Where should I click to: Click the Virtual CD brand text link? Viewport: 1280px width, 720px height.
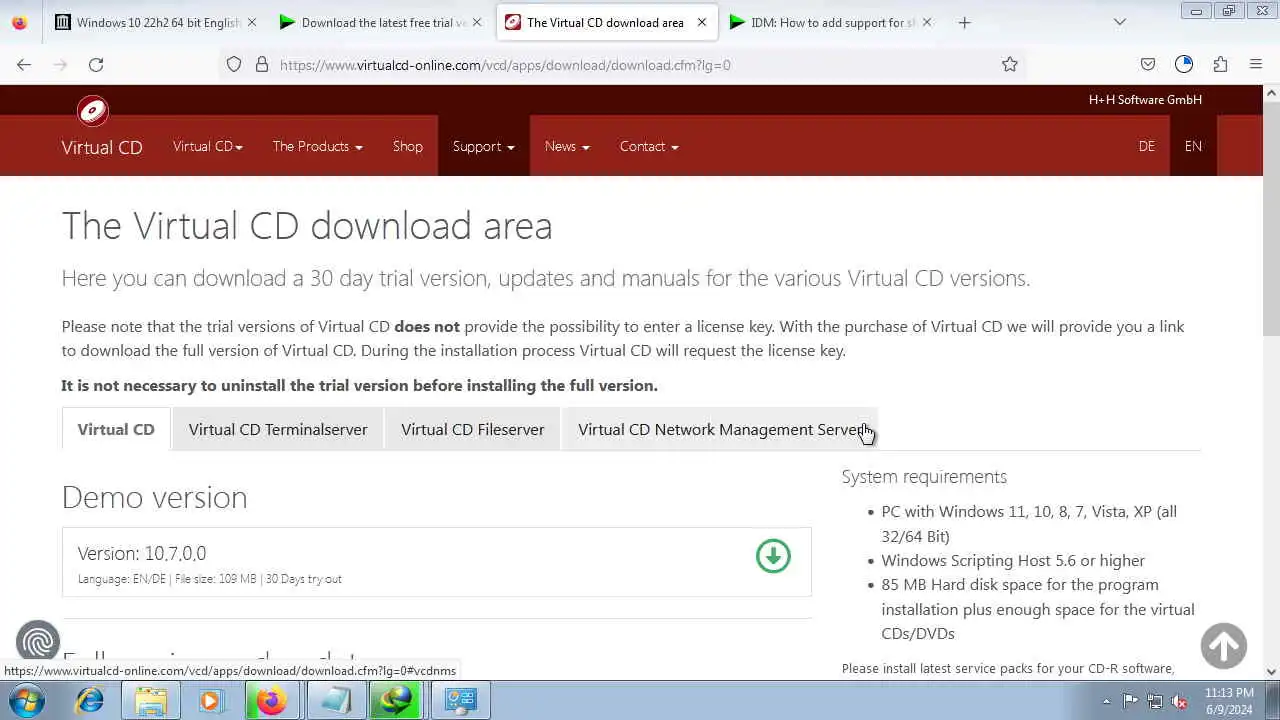[x=102, y=147]
